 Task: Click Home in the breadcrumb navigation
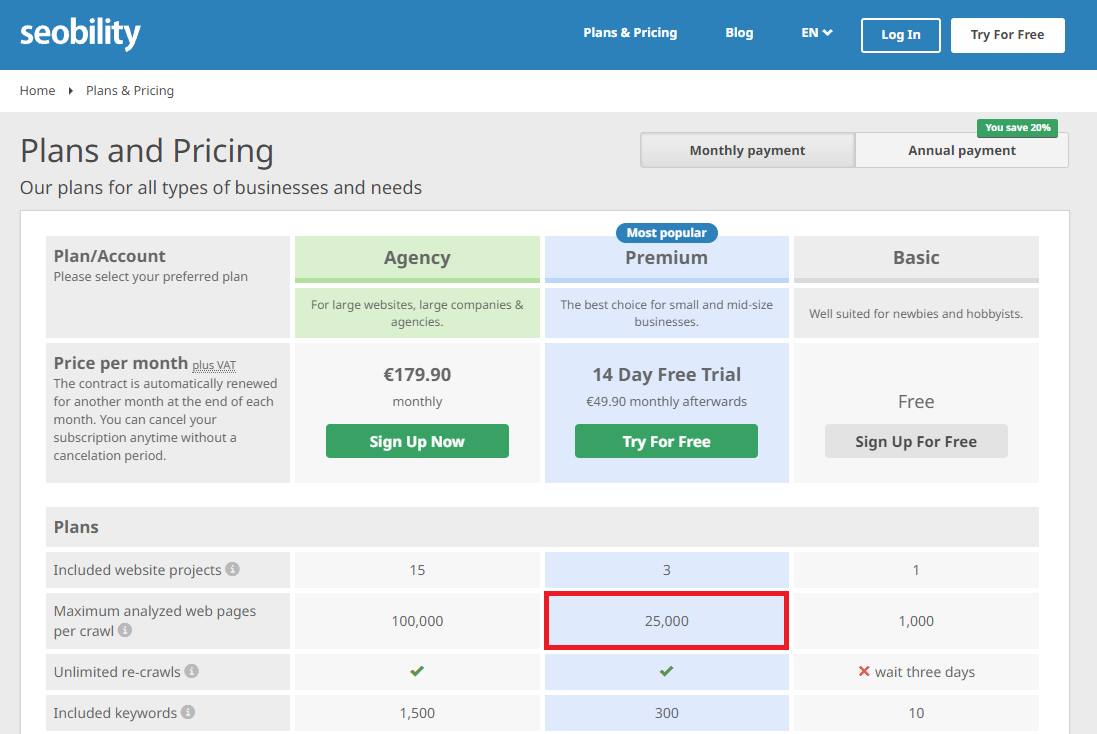click(x=37, y=90)
